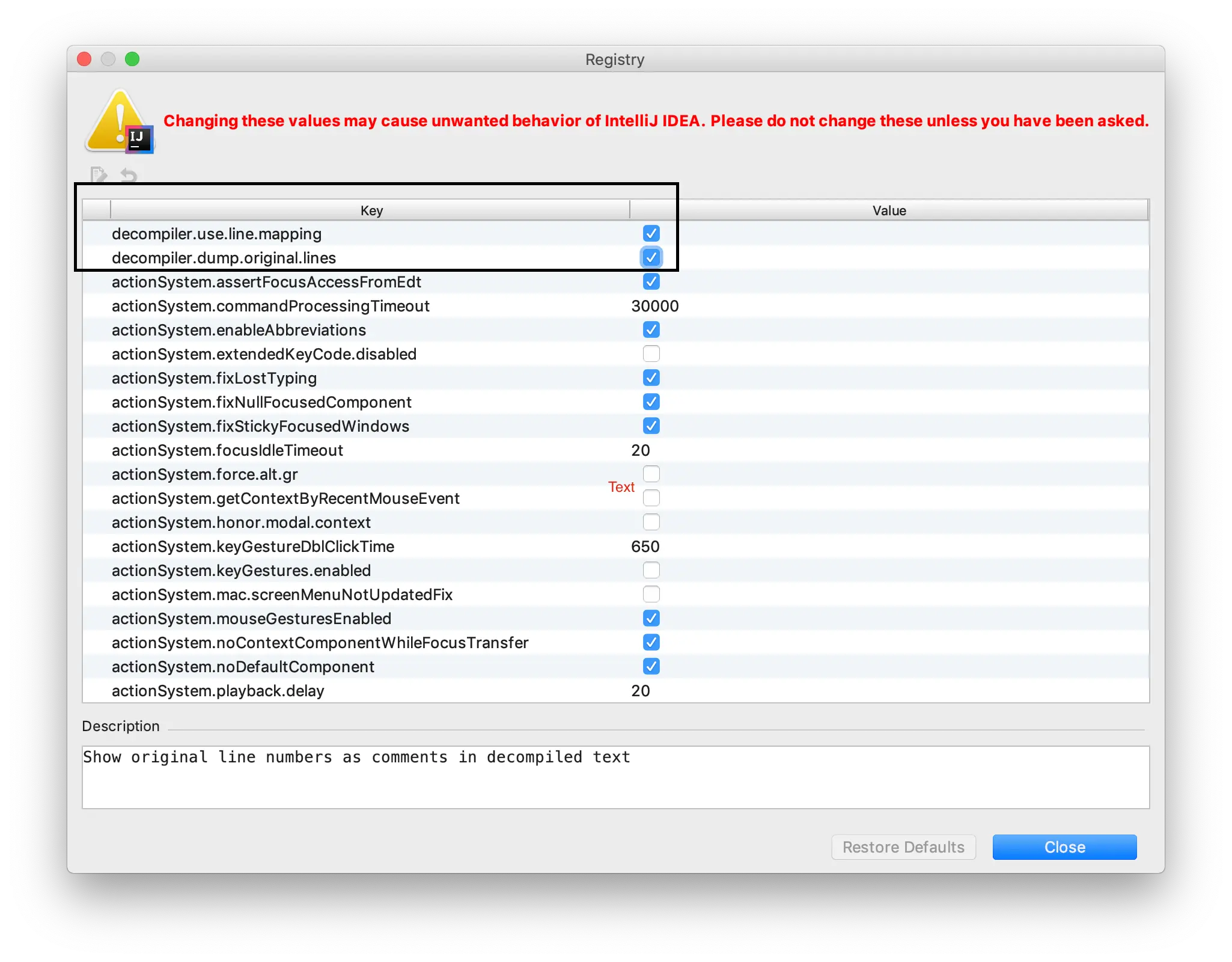Enable actionSystem.extendedKeyCode.disabled checkbox
This screenshot has height=962, width=1232.
coord(651,354)
